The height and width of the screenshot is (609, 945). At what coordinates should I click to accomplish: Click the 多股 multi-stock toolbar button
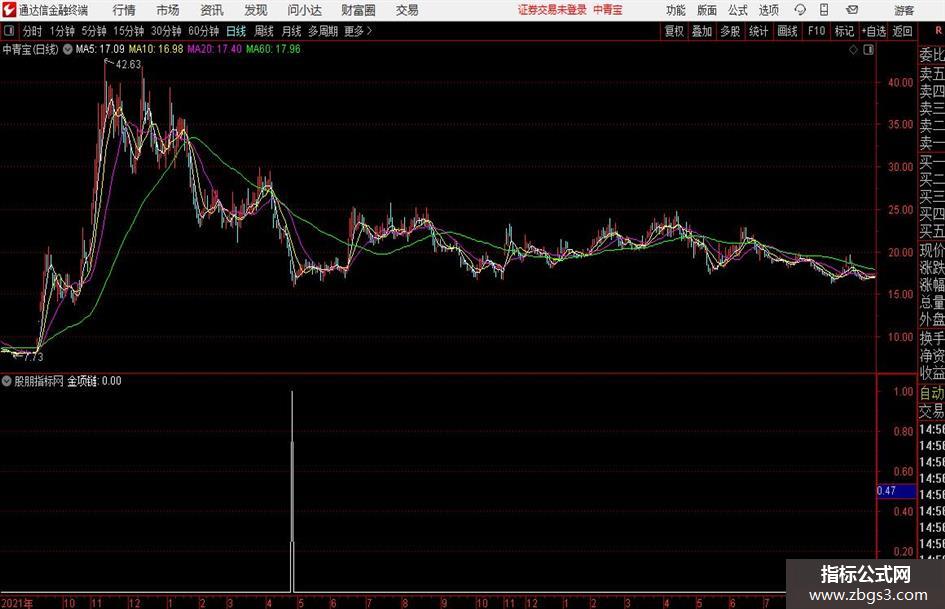click(x=730, y=31)
